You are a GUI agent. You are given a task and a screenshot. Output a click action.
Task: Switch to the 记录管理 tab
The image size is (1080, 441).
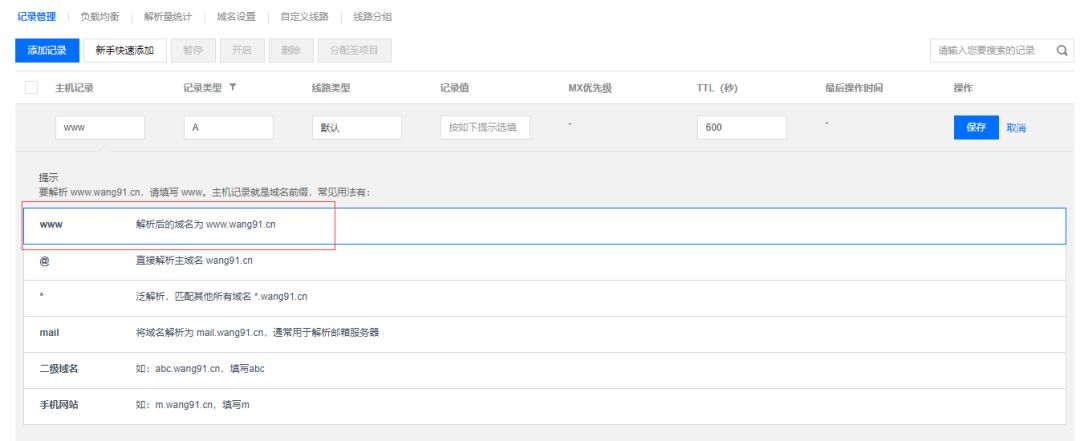point(37,17)
